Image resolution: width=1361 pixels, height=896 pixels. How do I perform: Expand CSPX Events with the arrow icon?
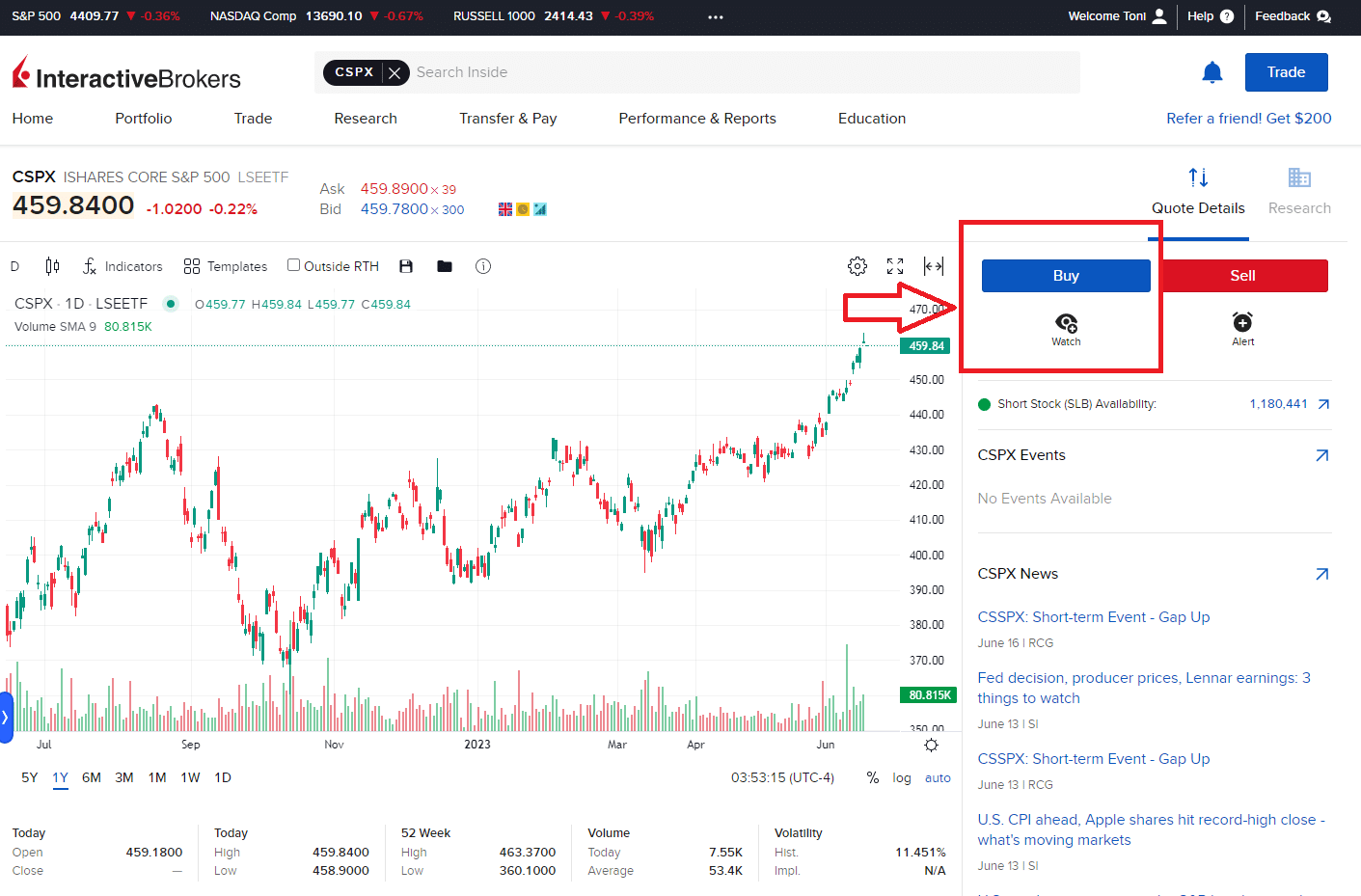click(1322, 455)
